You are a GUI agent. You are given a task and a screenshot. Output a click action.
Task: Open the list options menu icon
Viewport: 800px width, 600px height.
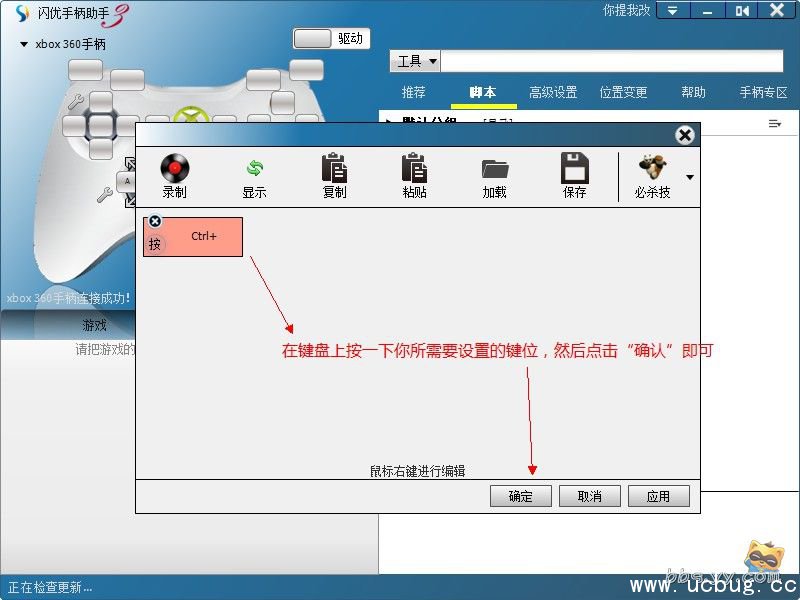click(774, 123)
